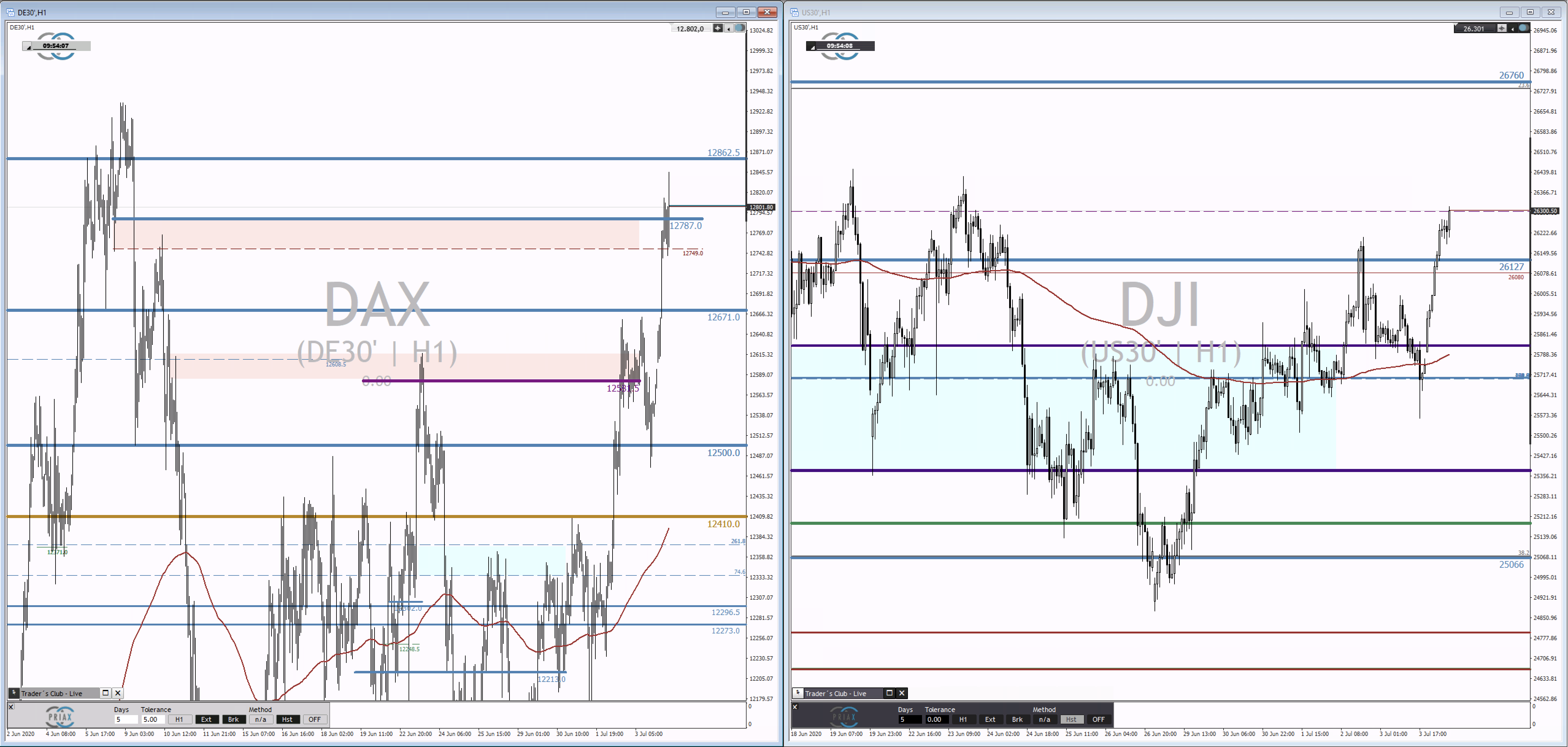Toggle OFF button in US30 control bar

[x=1099, y=720]
